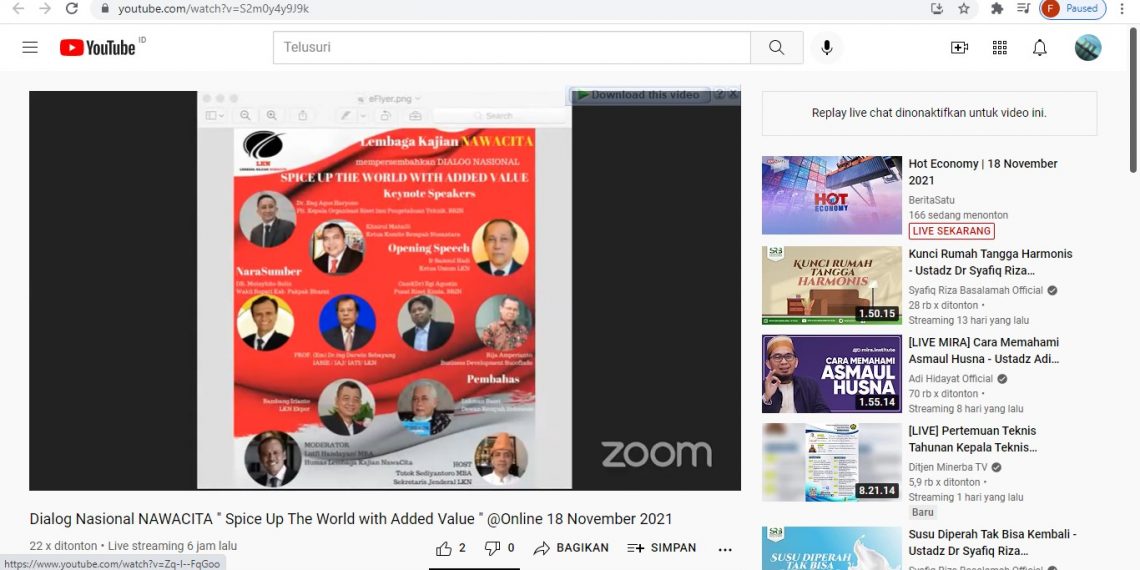Viewport: 1140px width, 570px height.
Task: Click the Paused profile button
Action: point(1073,9)
